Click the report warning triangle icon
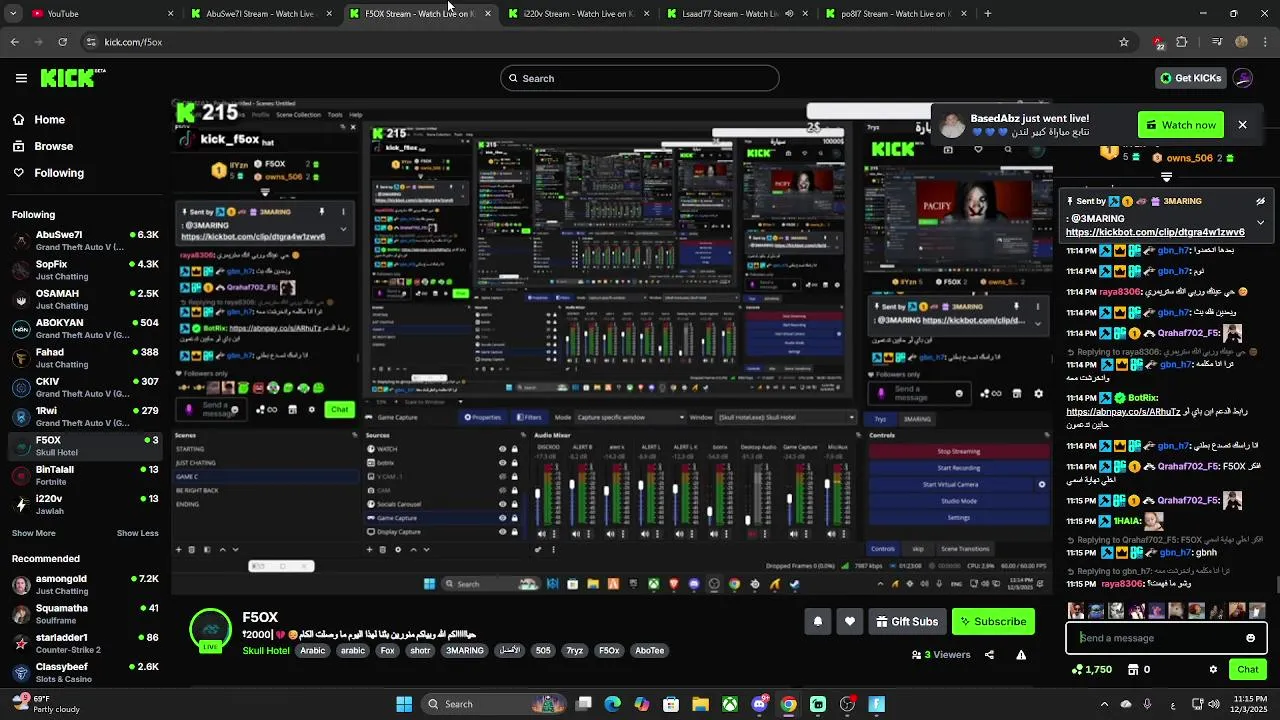The width and height of the screenshot is (1280, 720). (1021, 655)
